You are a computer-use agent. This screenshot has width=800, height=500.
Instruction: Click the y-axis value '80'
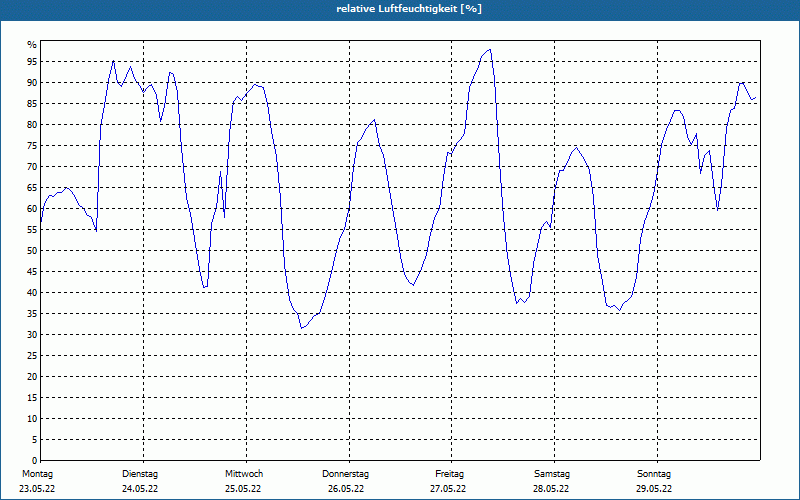(32, 124)
